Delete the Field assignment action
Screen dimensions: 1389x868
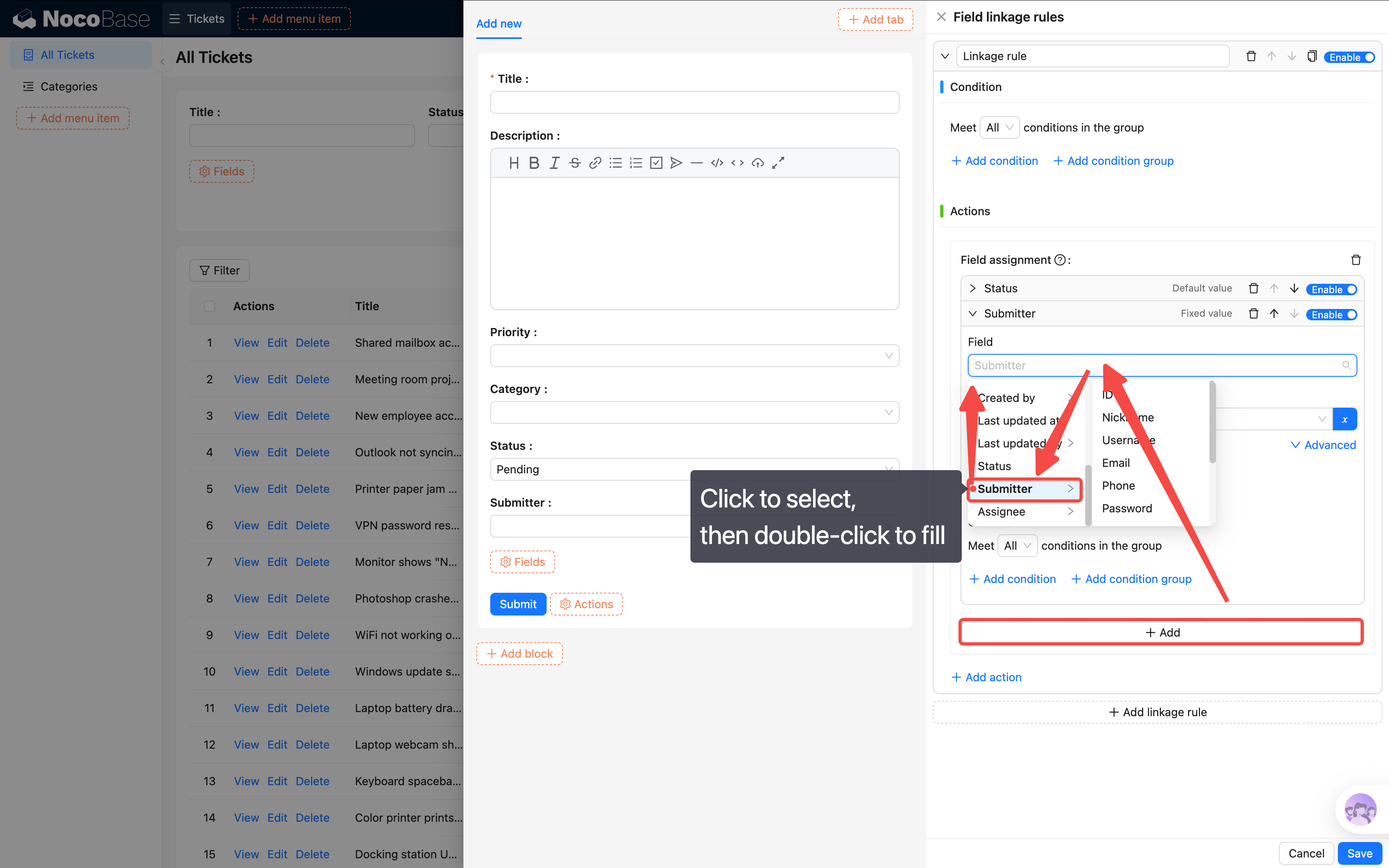tap(1356, 260)
